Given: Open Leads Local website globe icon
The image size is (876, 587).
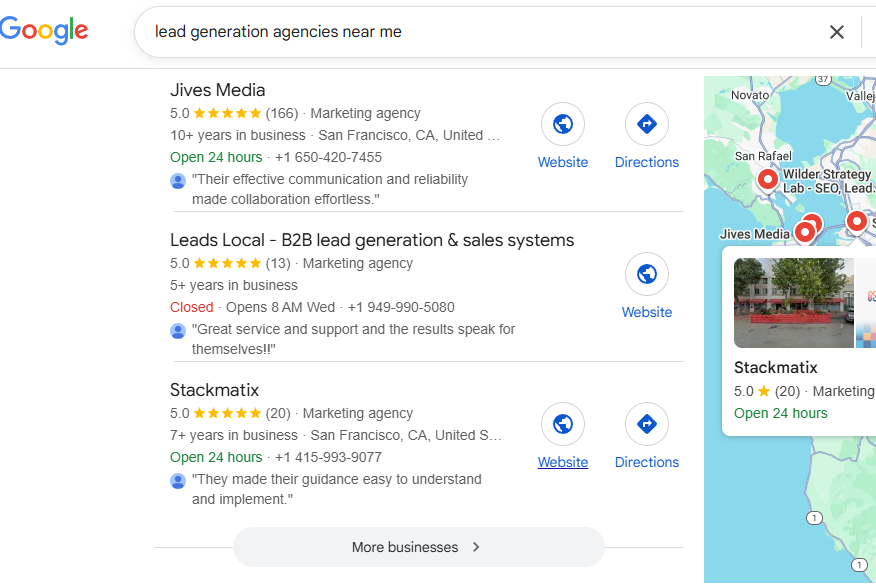Looking at the screenshot, I should click(646, 274).
